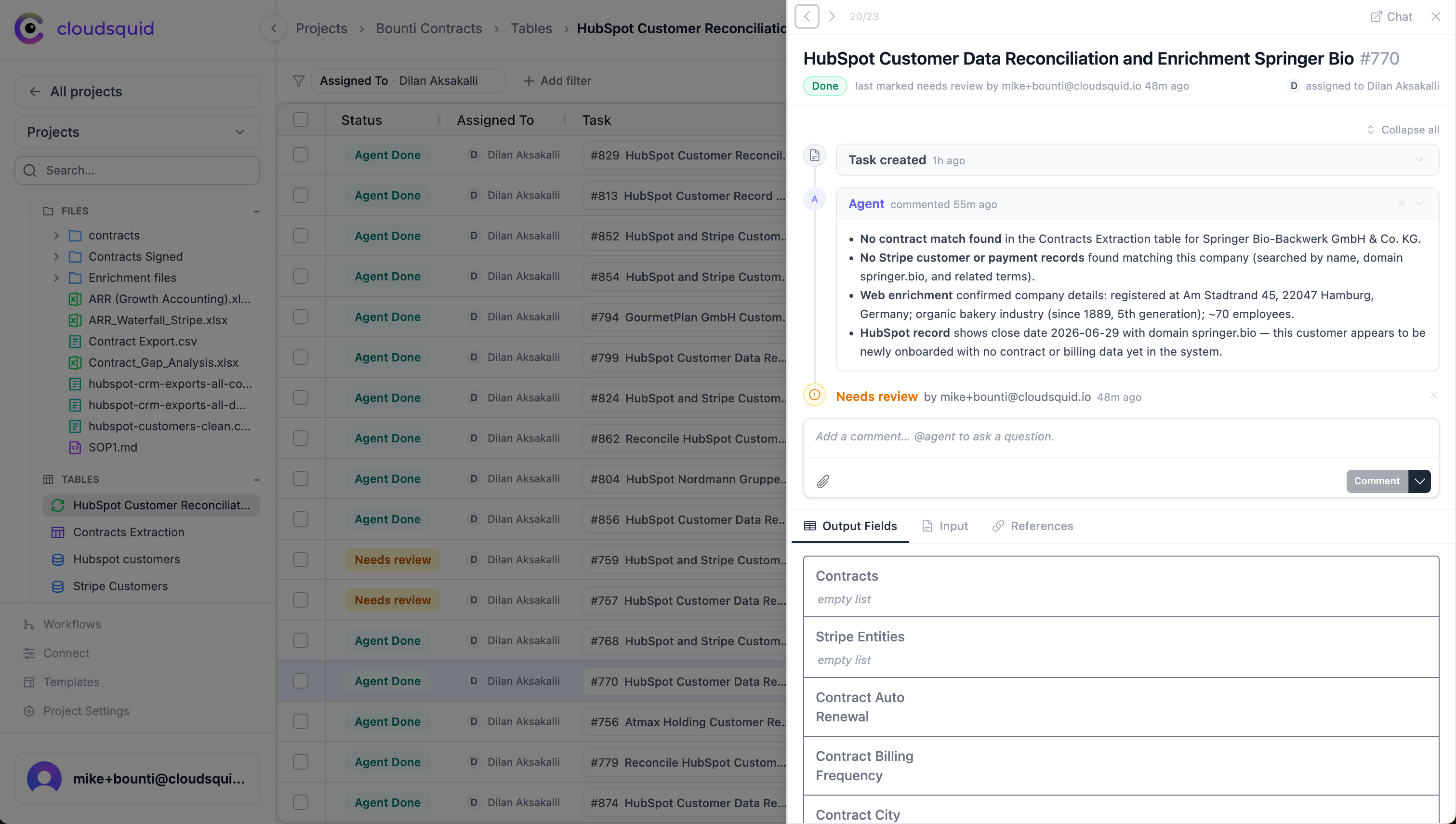Screen dimensions: 1456x824
Task: Check the box for task #852
Action: (301, 236)
